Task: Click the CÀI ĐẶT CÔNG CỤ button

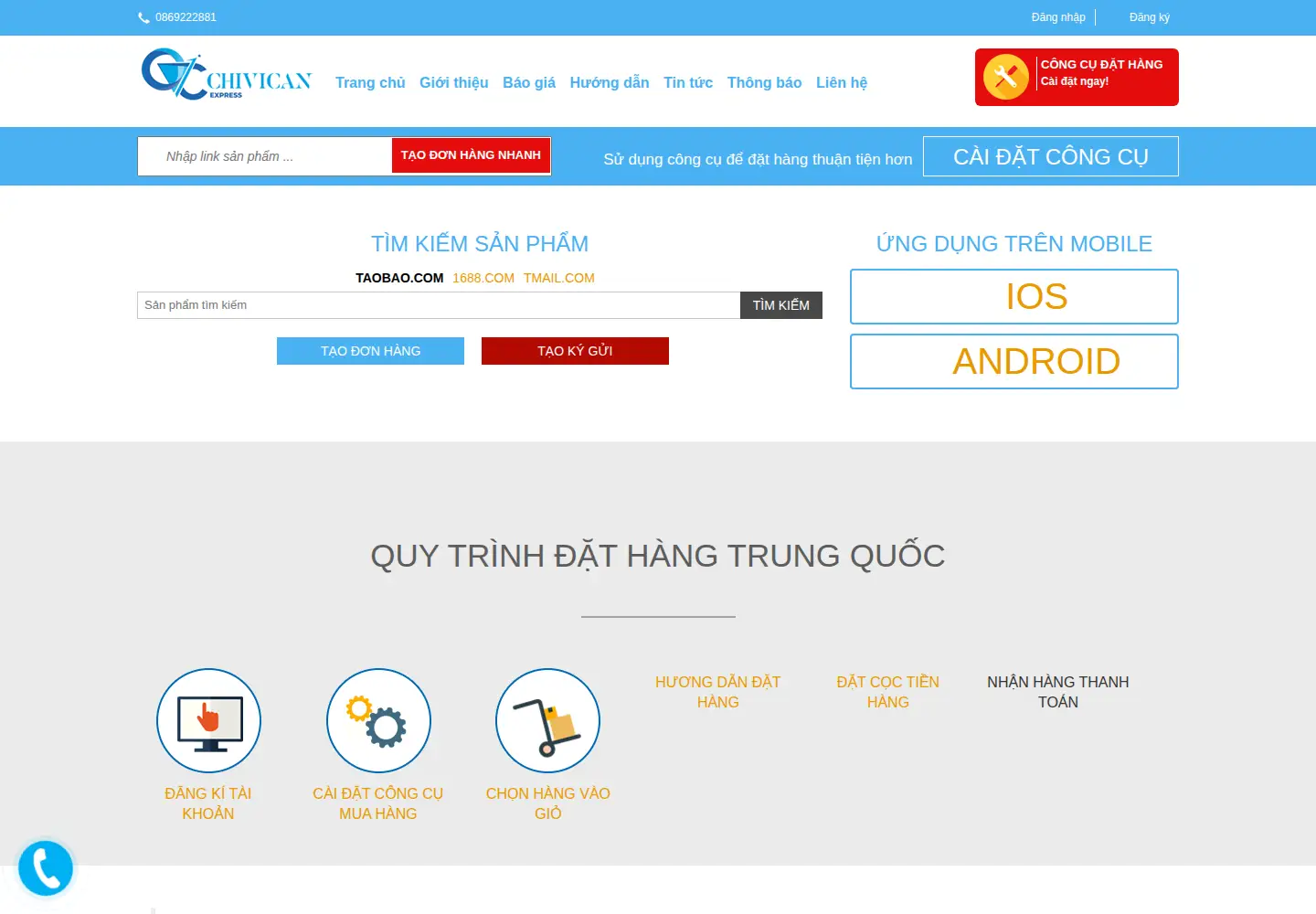Action: pos(1051,156)
